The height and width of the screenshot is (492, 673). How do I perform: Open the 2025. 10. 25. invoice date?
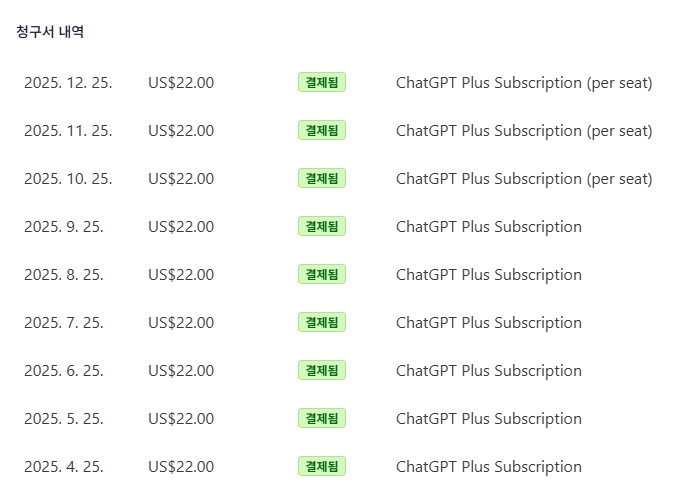[68, 179]
